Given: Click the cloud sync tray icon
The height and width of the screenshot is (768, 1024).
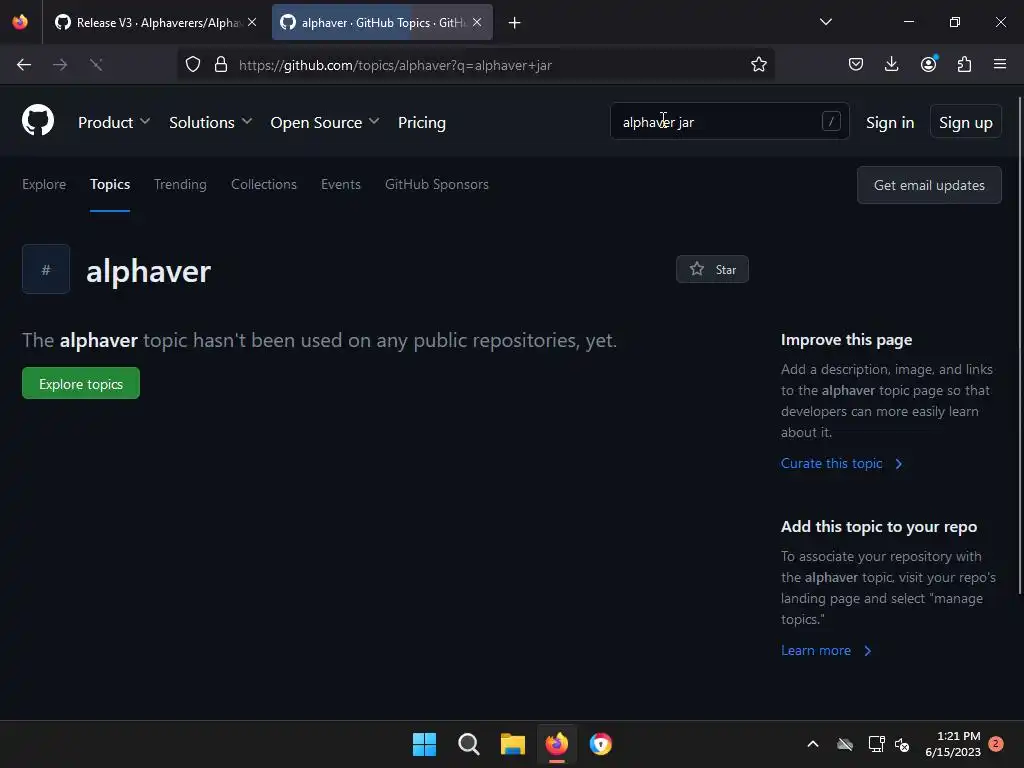Looking at the screenshot, I should click(845, 744).
